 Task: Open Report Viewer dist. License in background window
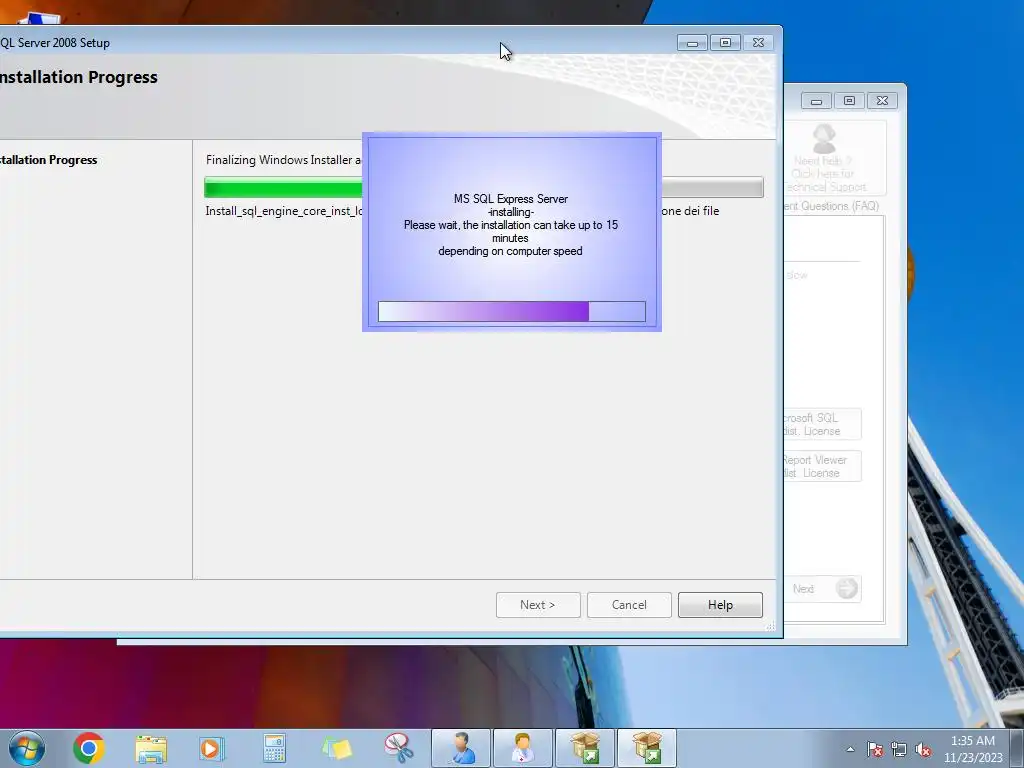(822, 466)
